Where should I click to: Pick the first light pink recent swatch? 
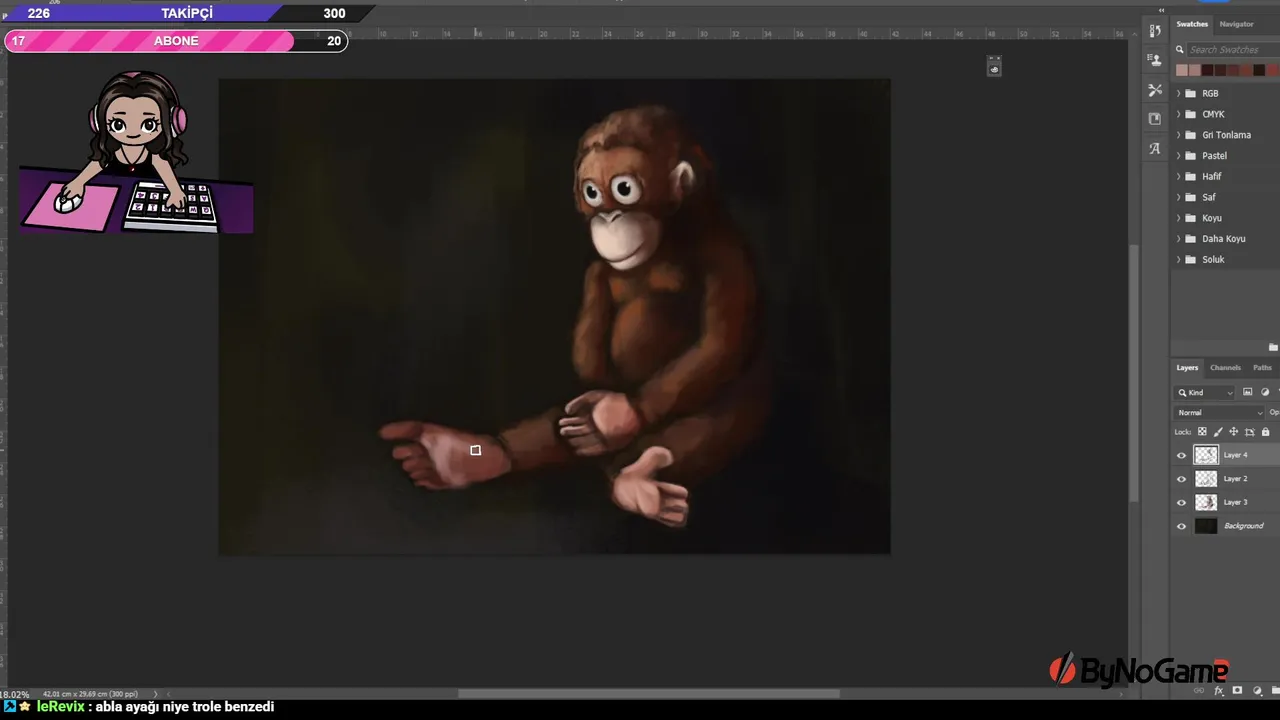(x=1182, y=70)
